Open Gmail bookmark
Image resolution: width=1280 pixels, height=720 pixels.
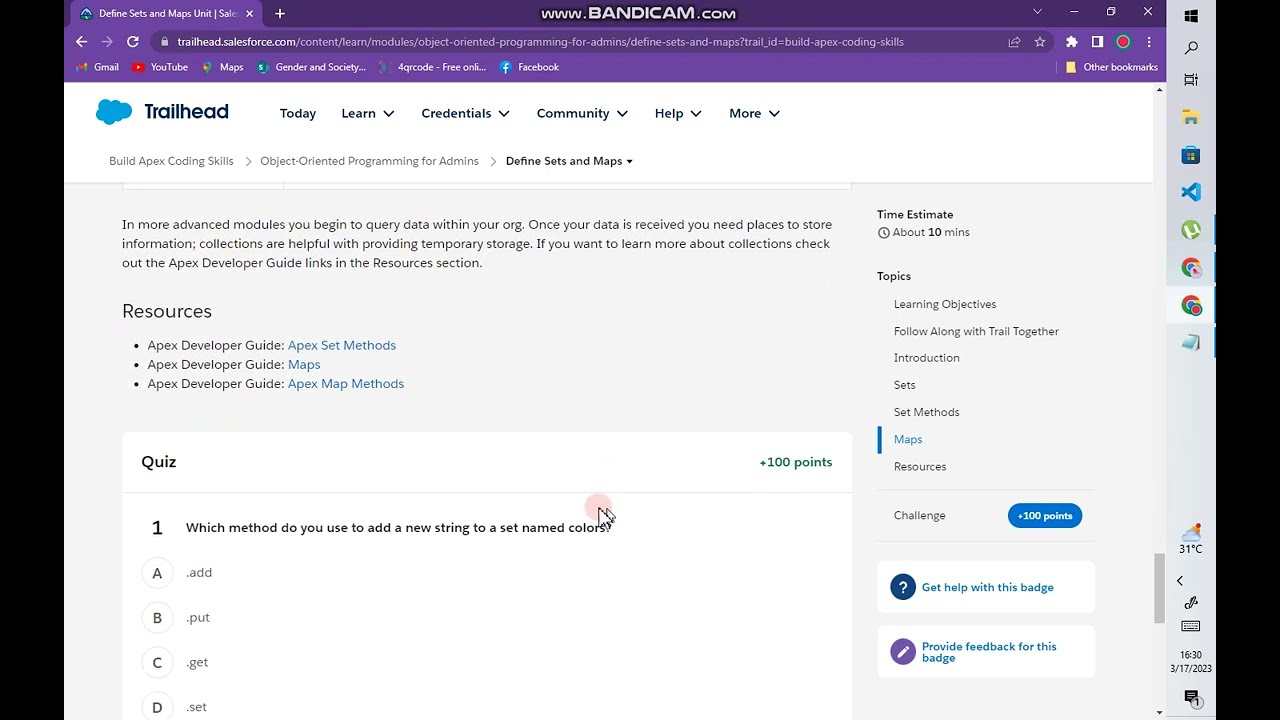pyautogui.click(x=98, y=67)
